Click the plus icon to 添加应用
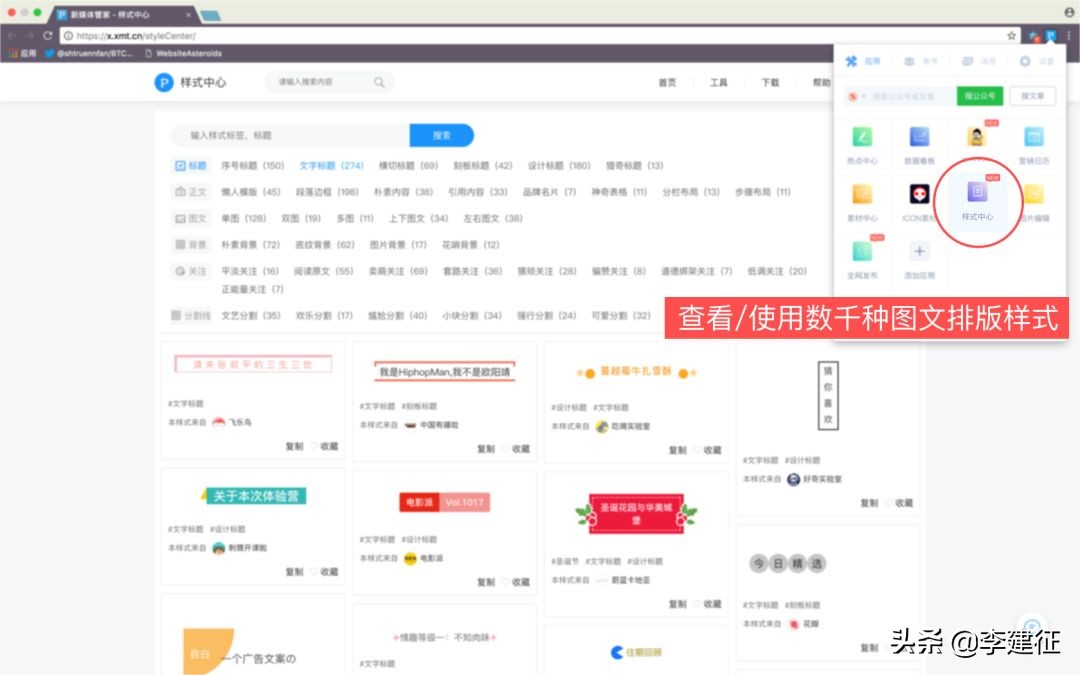 click(x=919, y=251)
